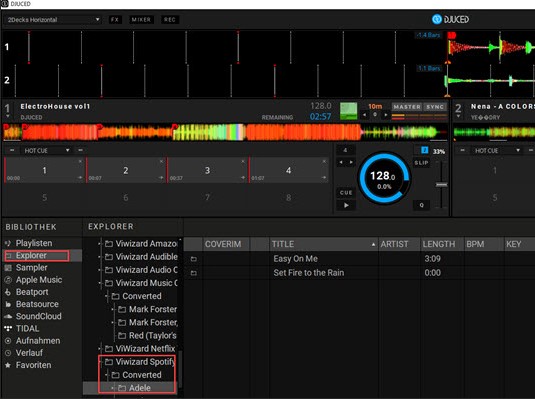535x399 pixels.
Task: Select the track Easy On Me
Action: [x=295, y=259]
